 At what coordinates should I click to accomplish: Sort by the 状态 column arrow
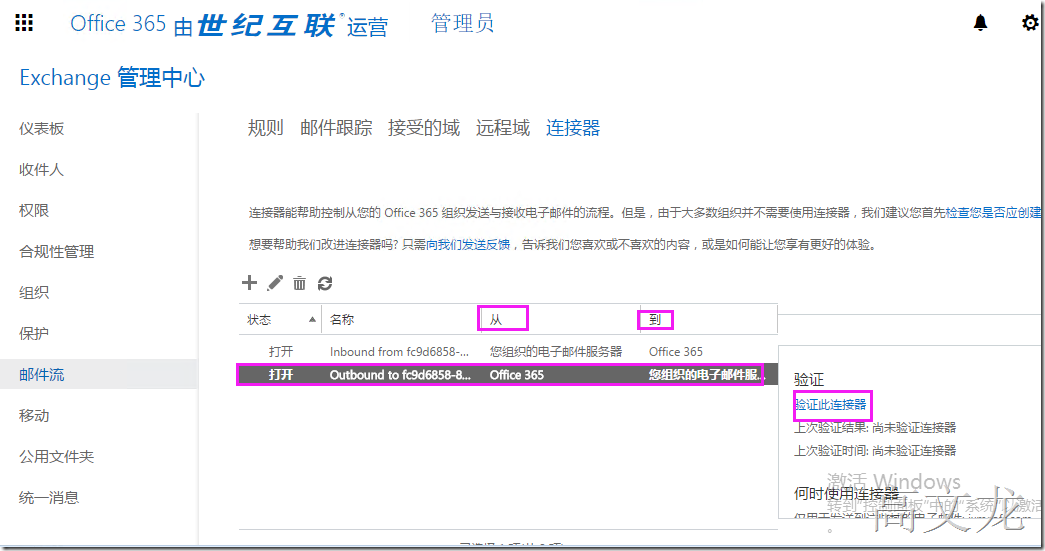click(312, 319)
